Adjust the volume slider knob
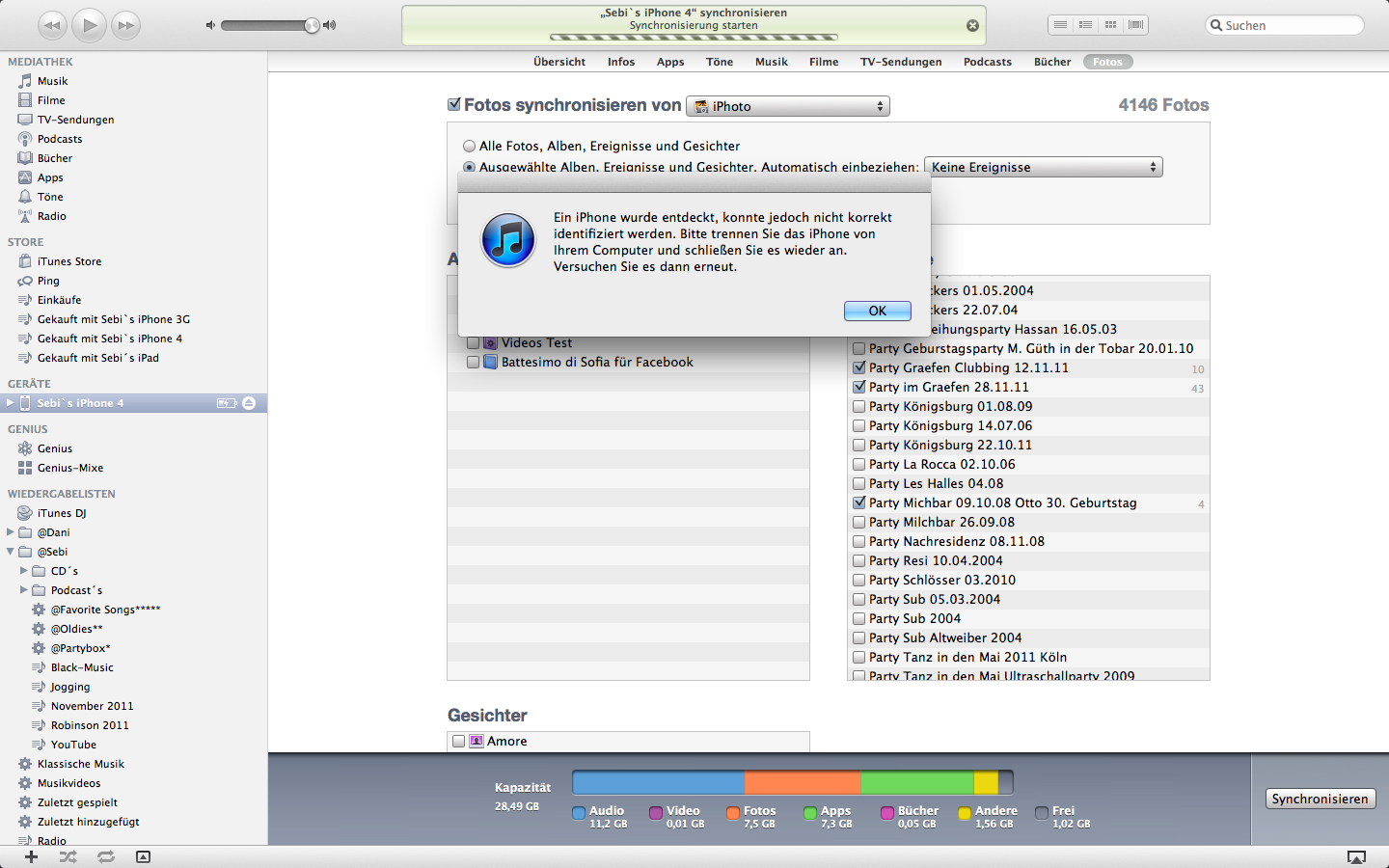The image size is (1389, 868). (312, 25)
